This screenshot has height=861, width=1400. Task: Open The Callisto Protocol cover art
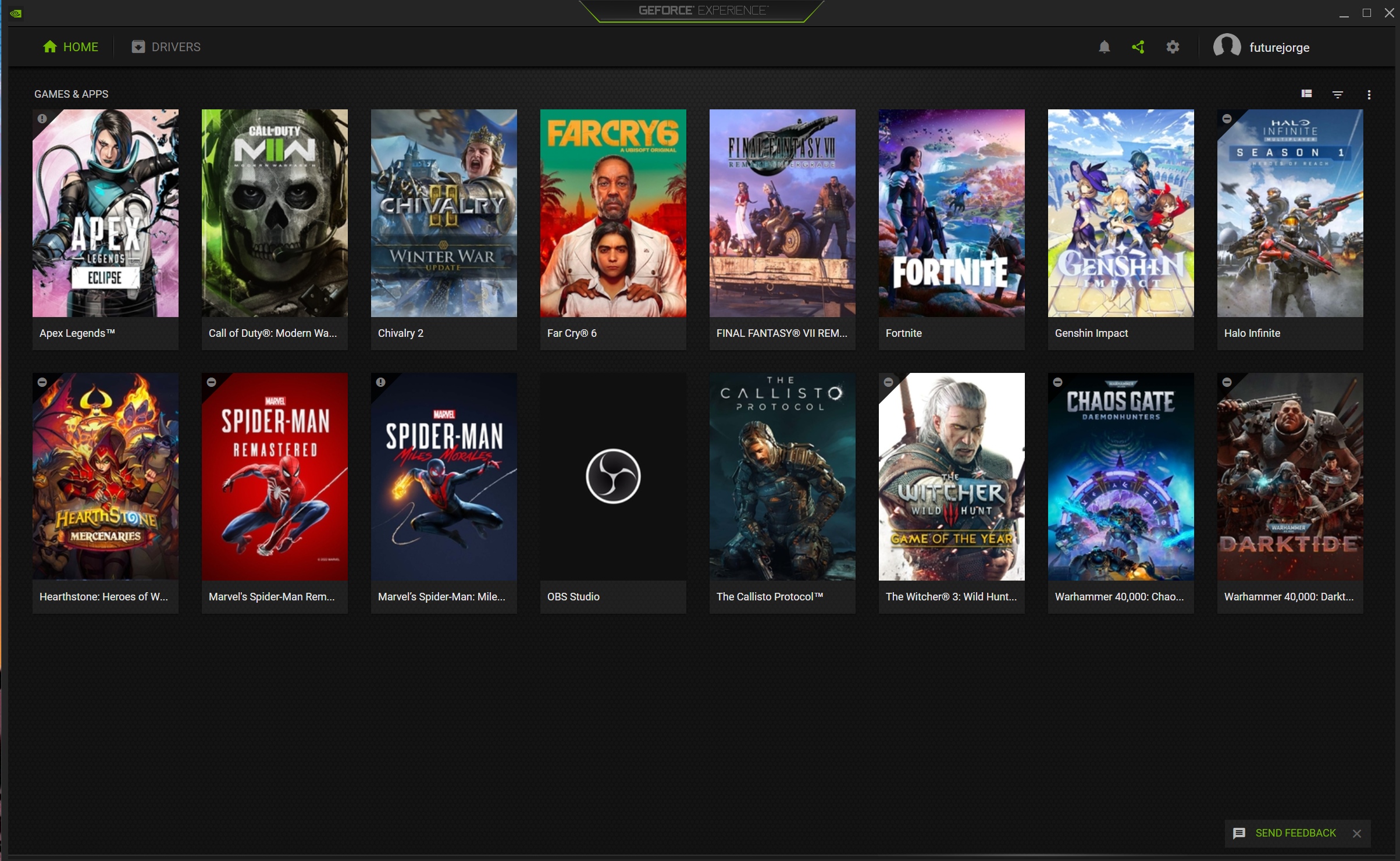pos(782,476)
